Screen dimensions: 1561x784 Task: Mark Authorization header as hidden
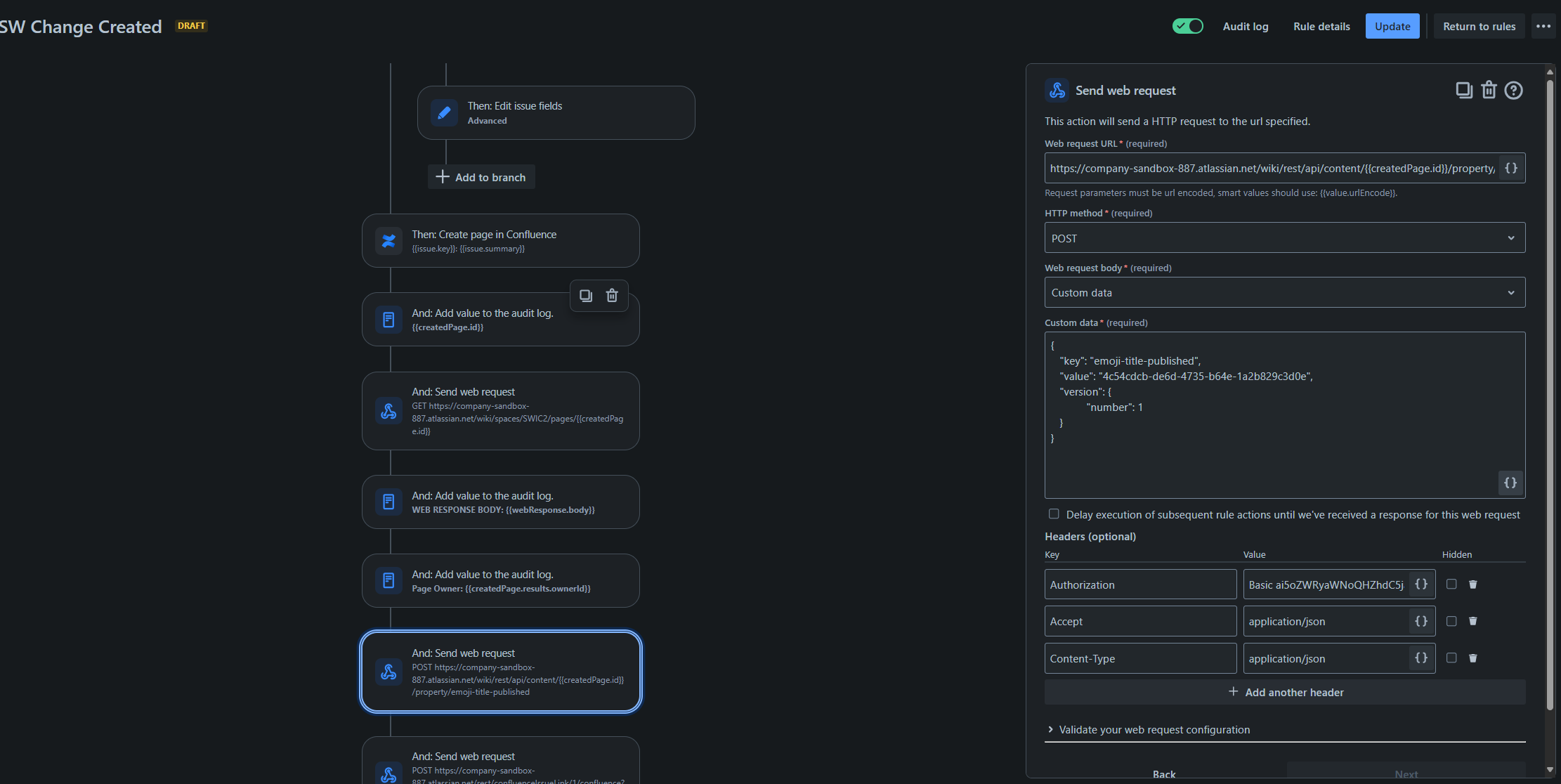coord(1451,584)
